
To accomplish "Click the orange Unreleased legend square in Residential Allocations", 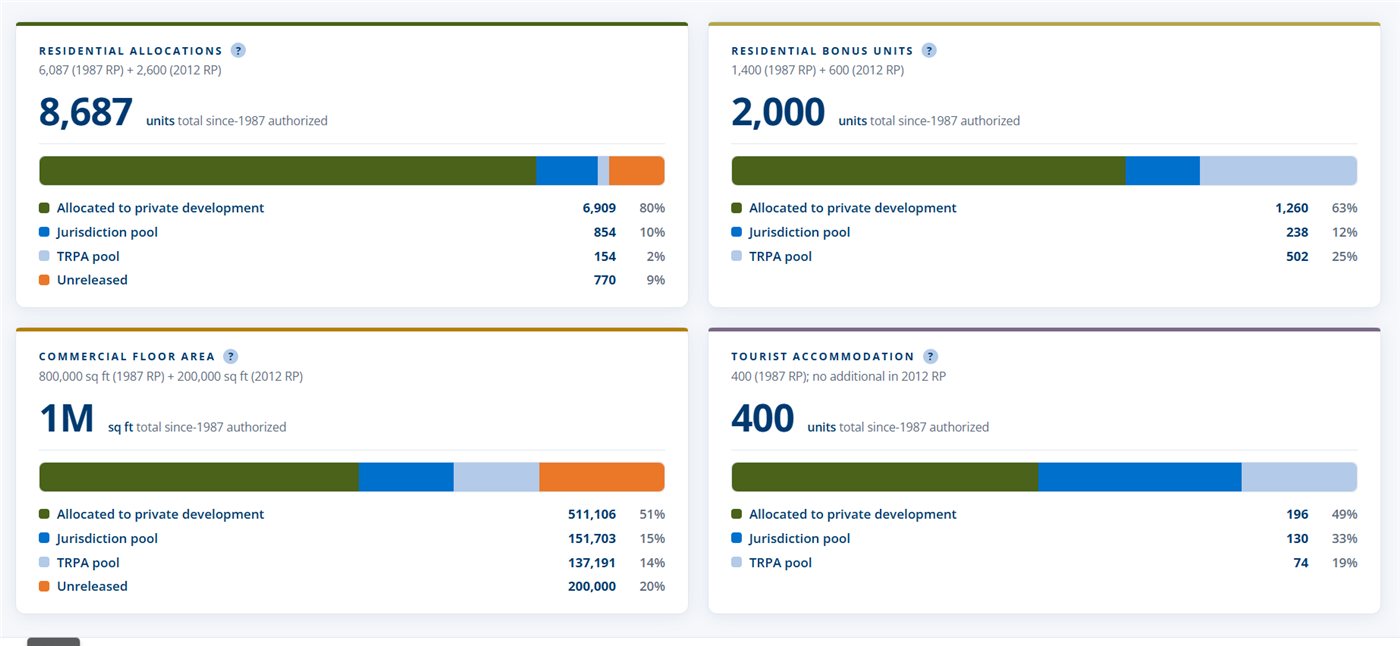I will tap(44, 280).
